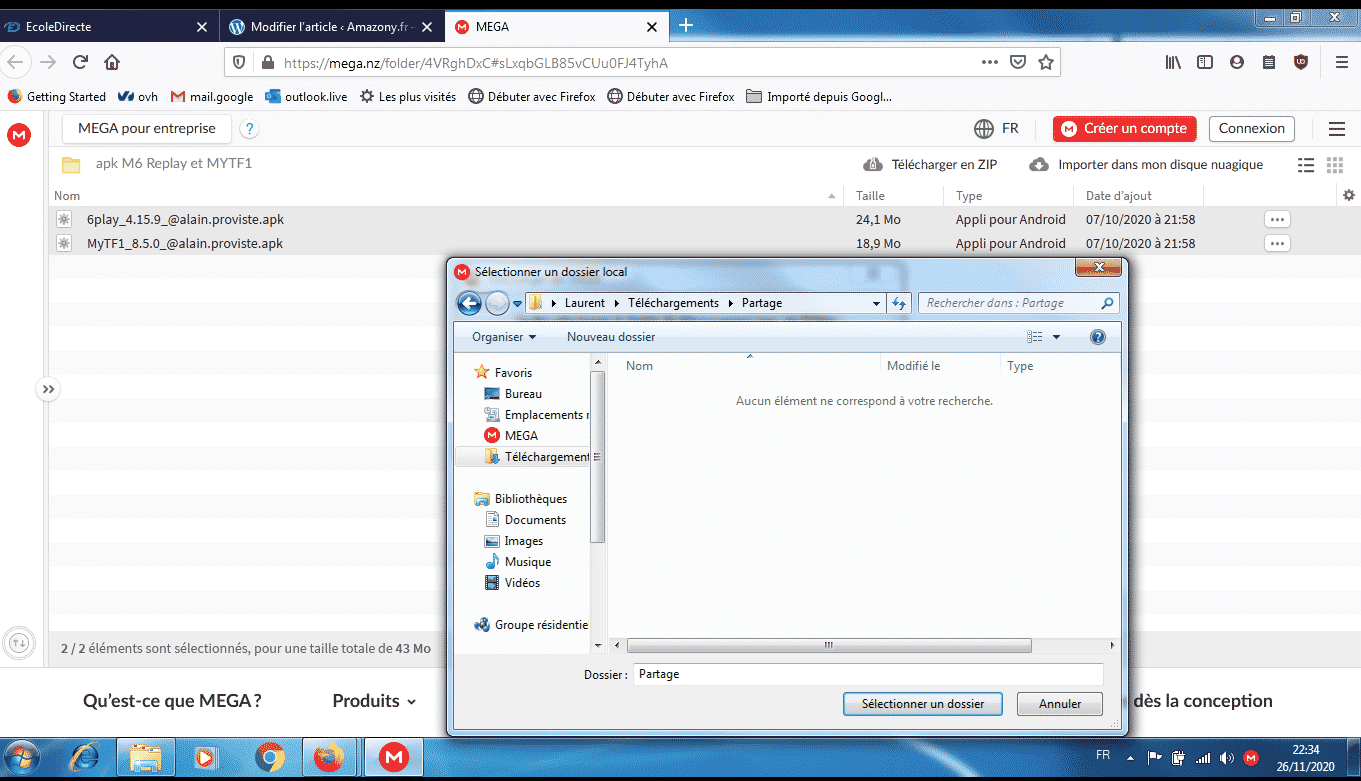Open Organiser dropdown menu
This screenshot has height=781, width=1361.
[504, 338]
